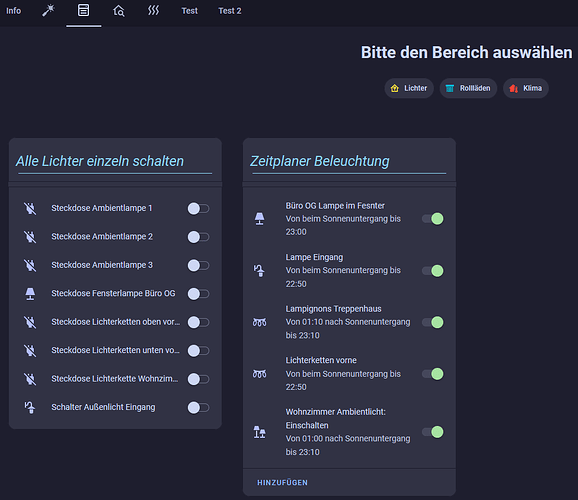
Task: Open the magic wand tab icon
Action: click(49, 11)
